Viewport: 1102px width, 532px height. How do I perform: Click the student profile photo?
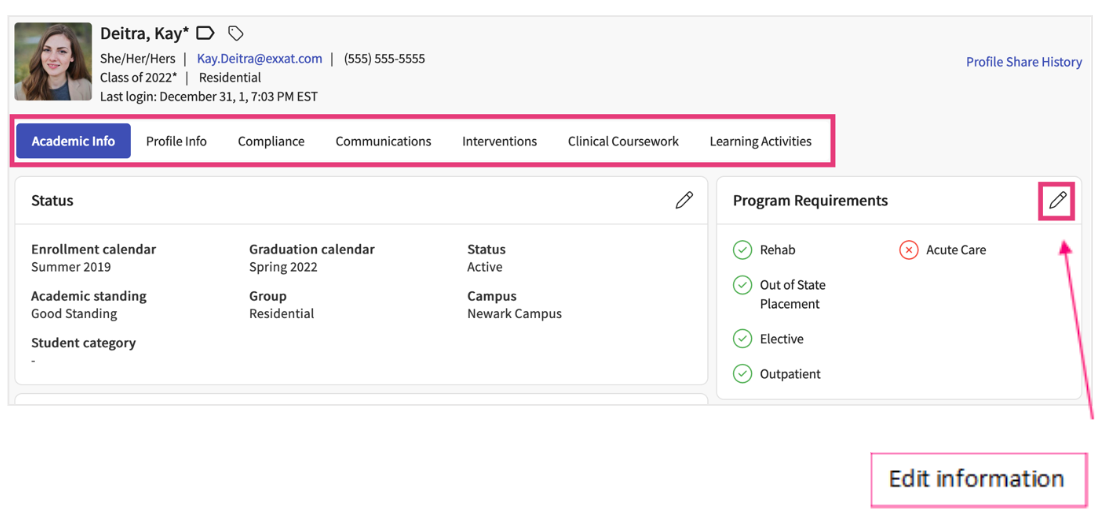click(x=53, y=62)
